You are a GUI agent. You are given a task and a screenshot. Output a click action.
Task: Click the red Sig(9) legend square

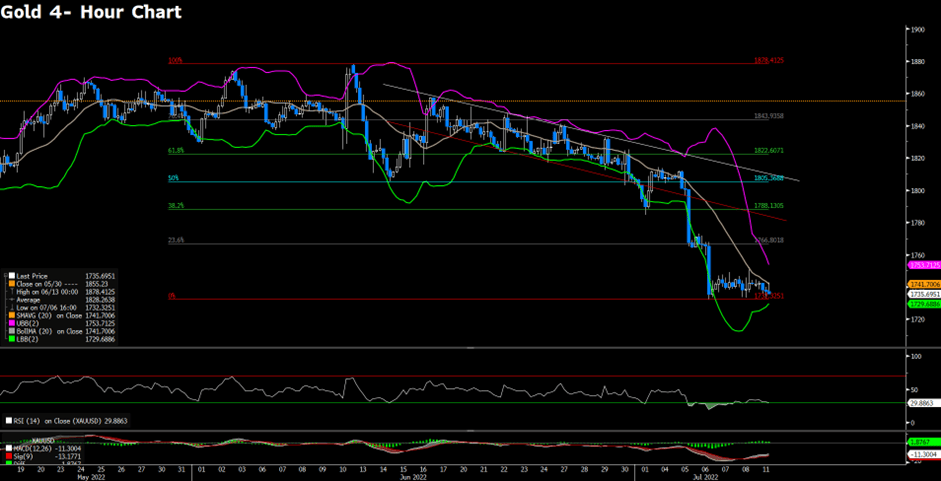(8, 457)
